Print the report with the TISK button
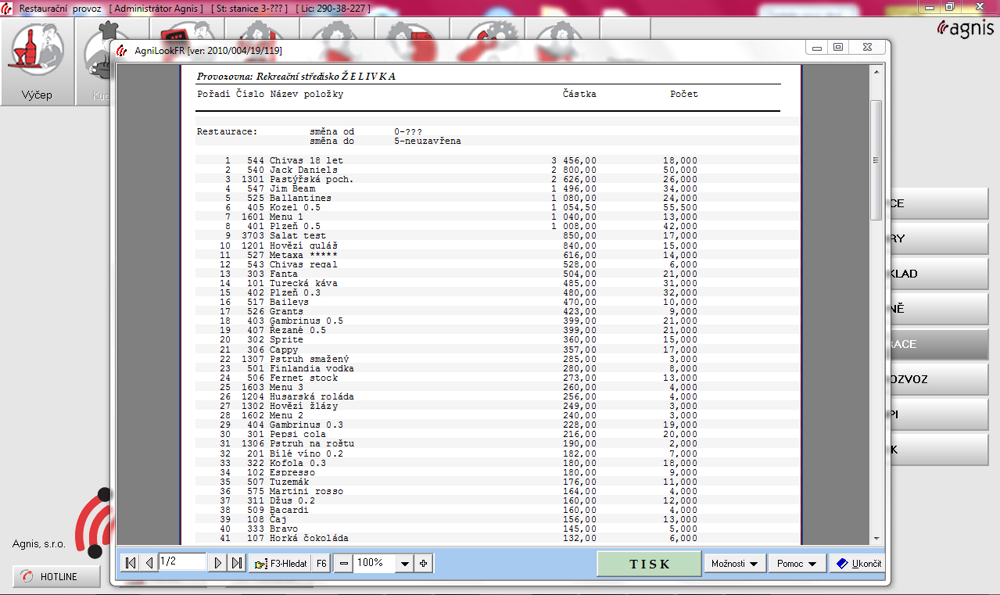 649,564
